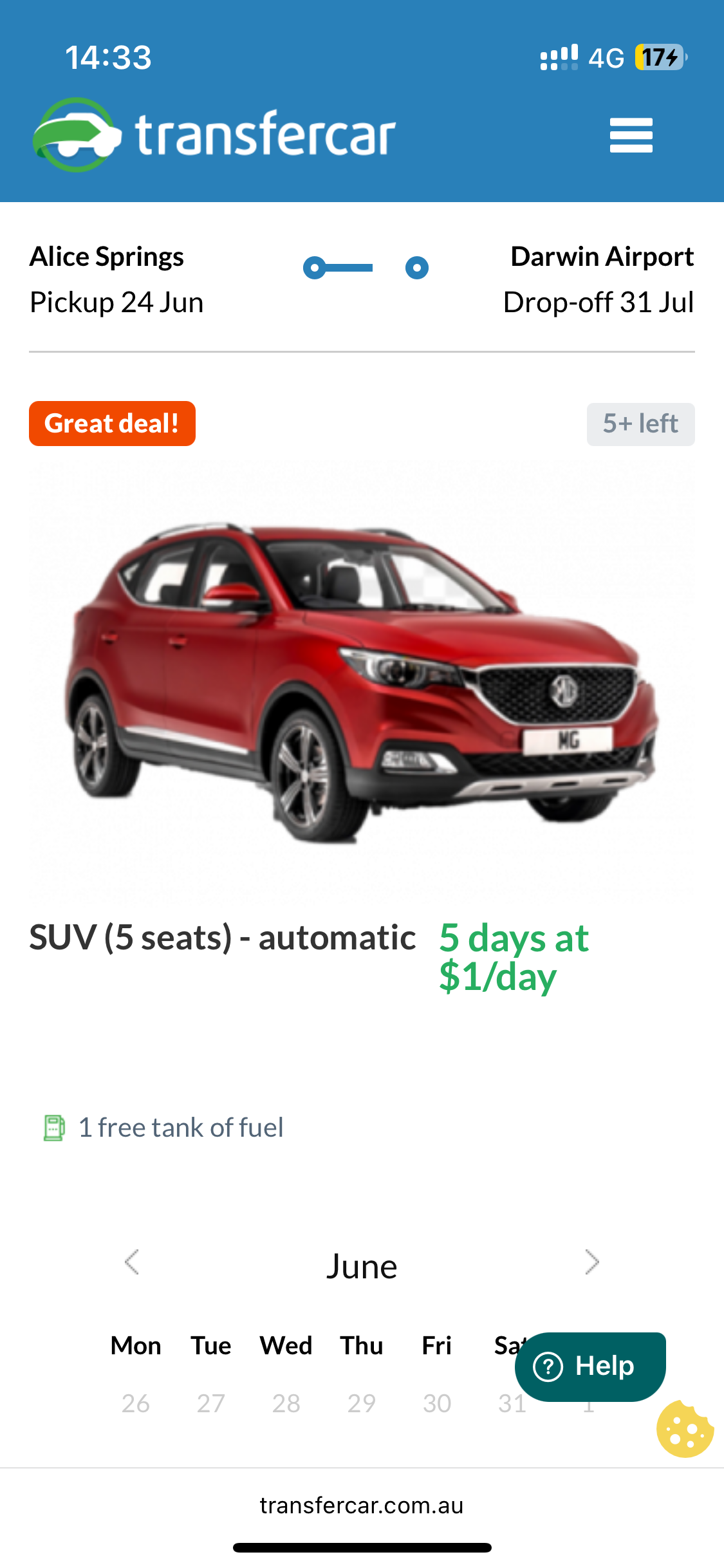Tap the Transfercar logo
This screenshot has width=724, height=1568.
pos(214,135)
